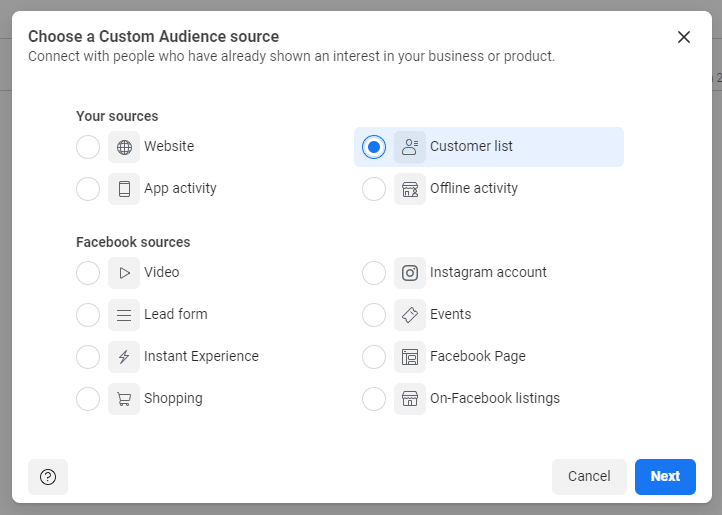This screenshot has height=515, width=722.
Task: Click the Website label text
Action: tap(169, 146)
